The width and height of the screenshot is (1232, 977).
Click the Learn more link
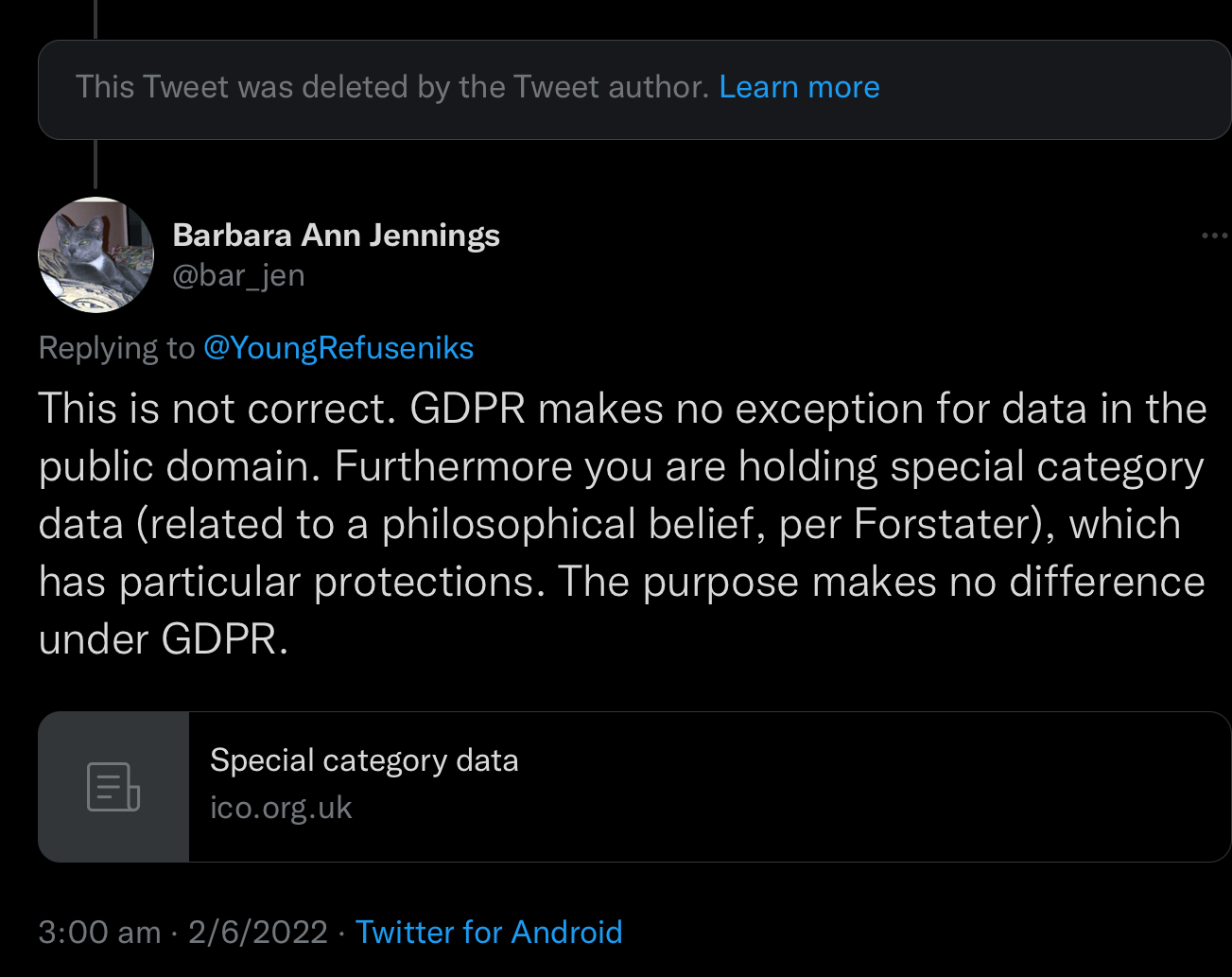[x=799, y=87]
